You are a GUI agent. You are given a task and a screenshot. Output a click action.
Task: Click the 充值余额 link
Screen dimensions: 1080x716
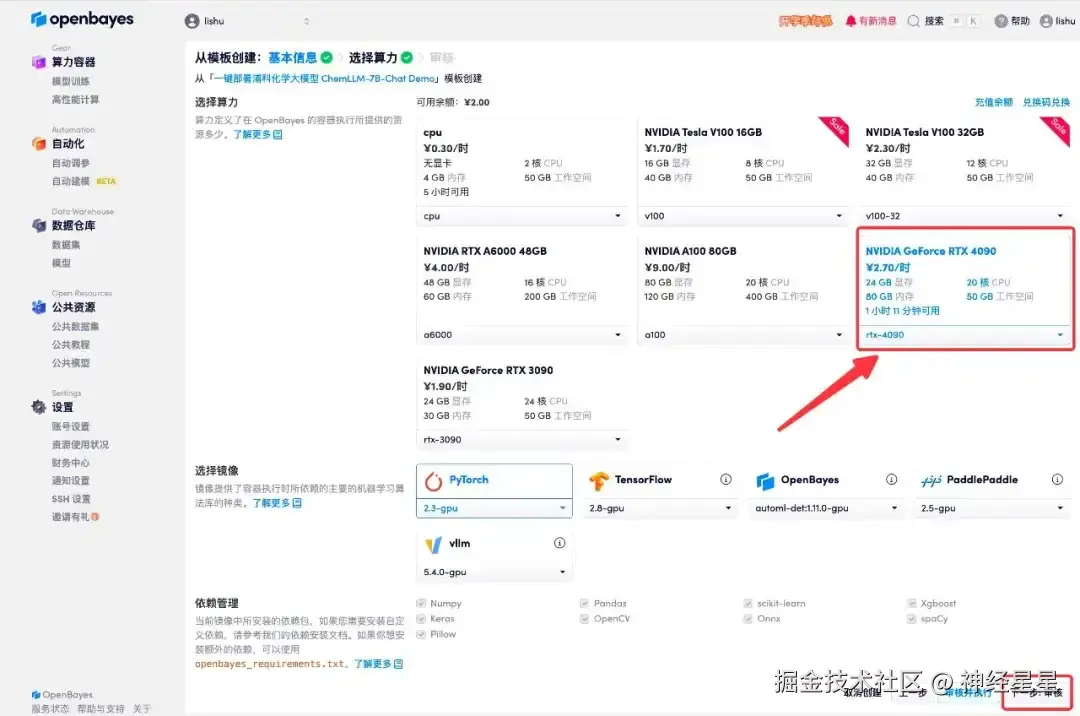pos(993,103)
